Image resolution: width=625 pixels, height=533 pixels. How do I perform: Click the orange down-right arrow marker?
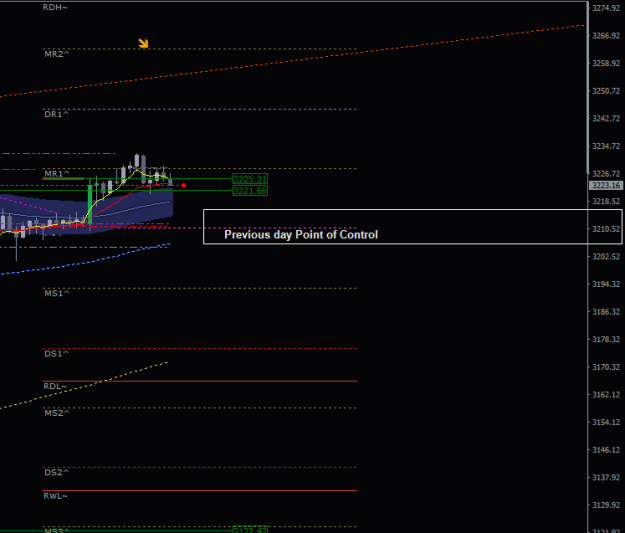coord(143,43)
